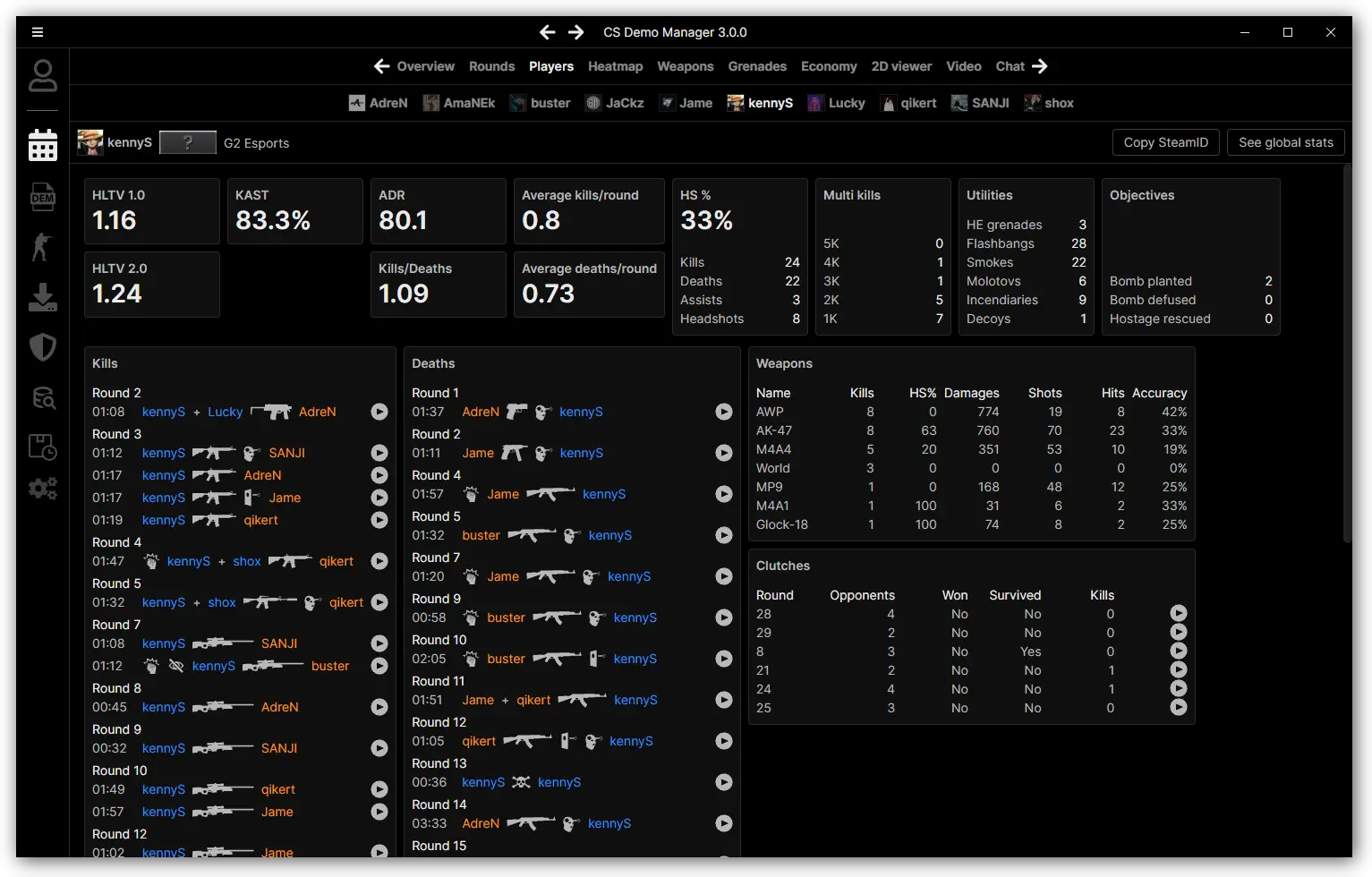Play the Round 1 death by AdreN
The image size is (1372, 877).
click(x=724, y=412)
